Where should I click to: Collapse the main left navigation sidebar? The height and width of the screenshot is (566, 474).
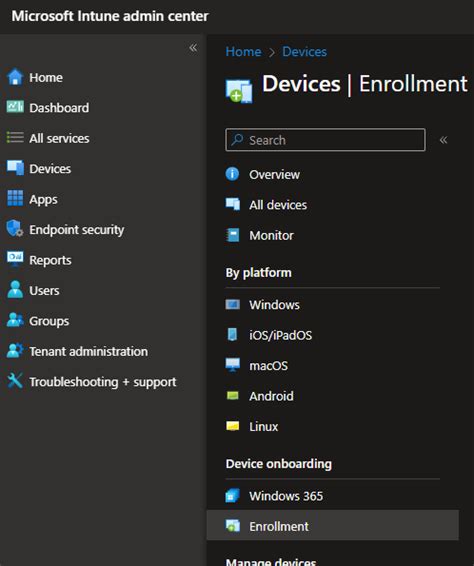pos(193,48)
